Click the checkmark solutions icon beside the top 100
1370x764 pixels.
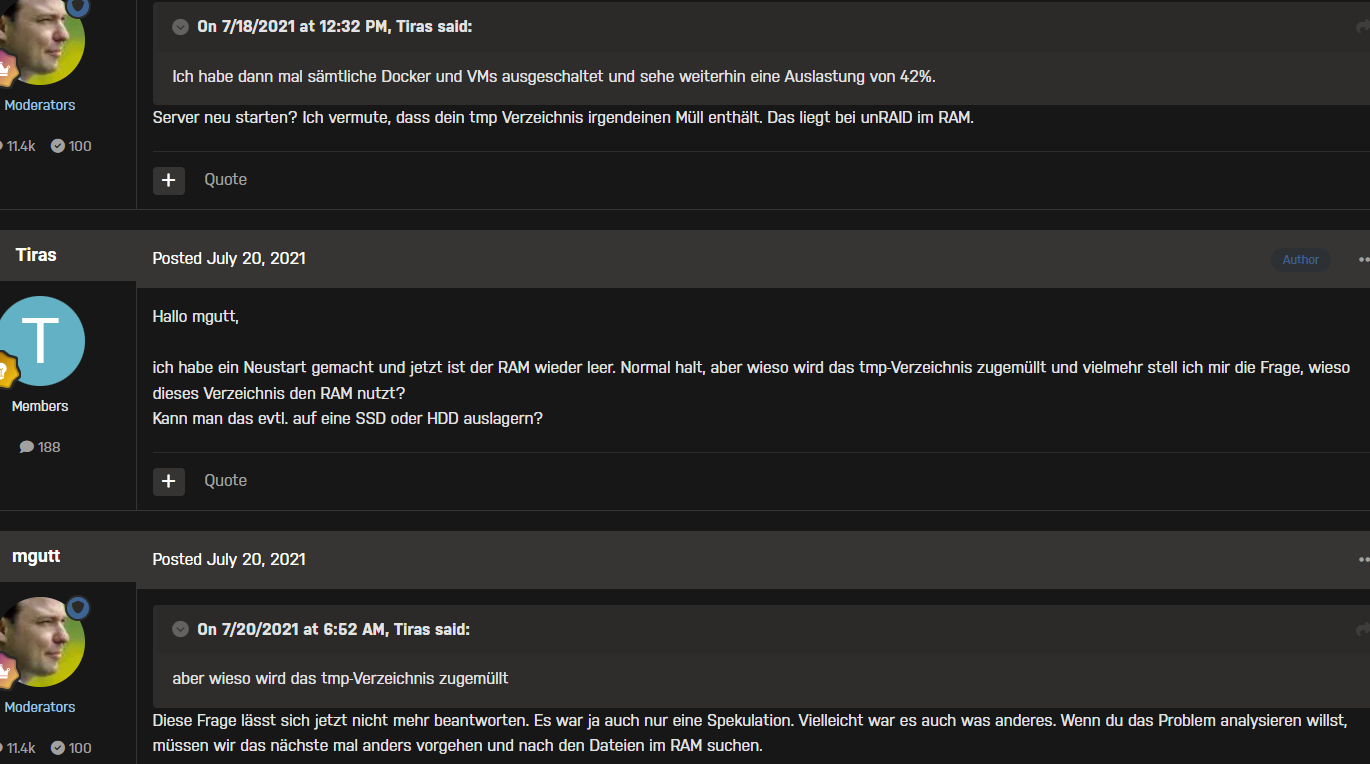58,146
